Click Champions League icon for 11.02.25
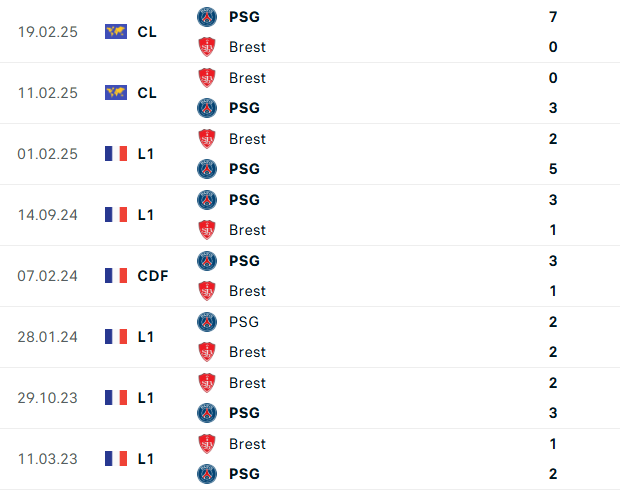The width and height of the screenshot is (620, 490). [x=116, y=92]
